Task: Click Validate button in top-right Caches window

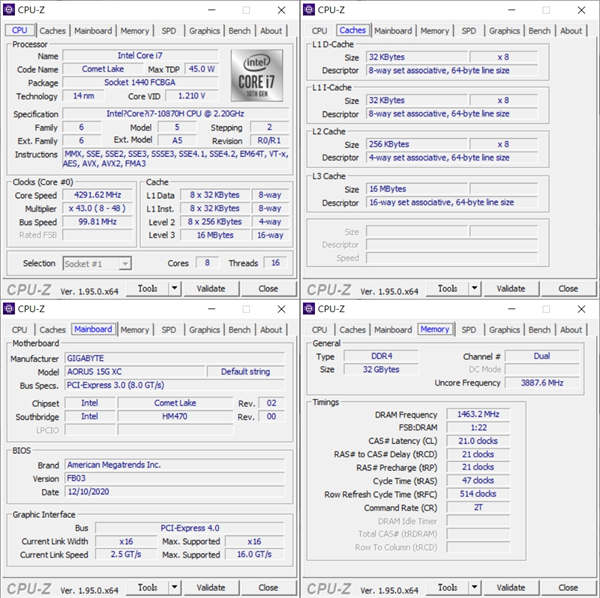Action: pyautogui.click(x=511, y=288)
